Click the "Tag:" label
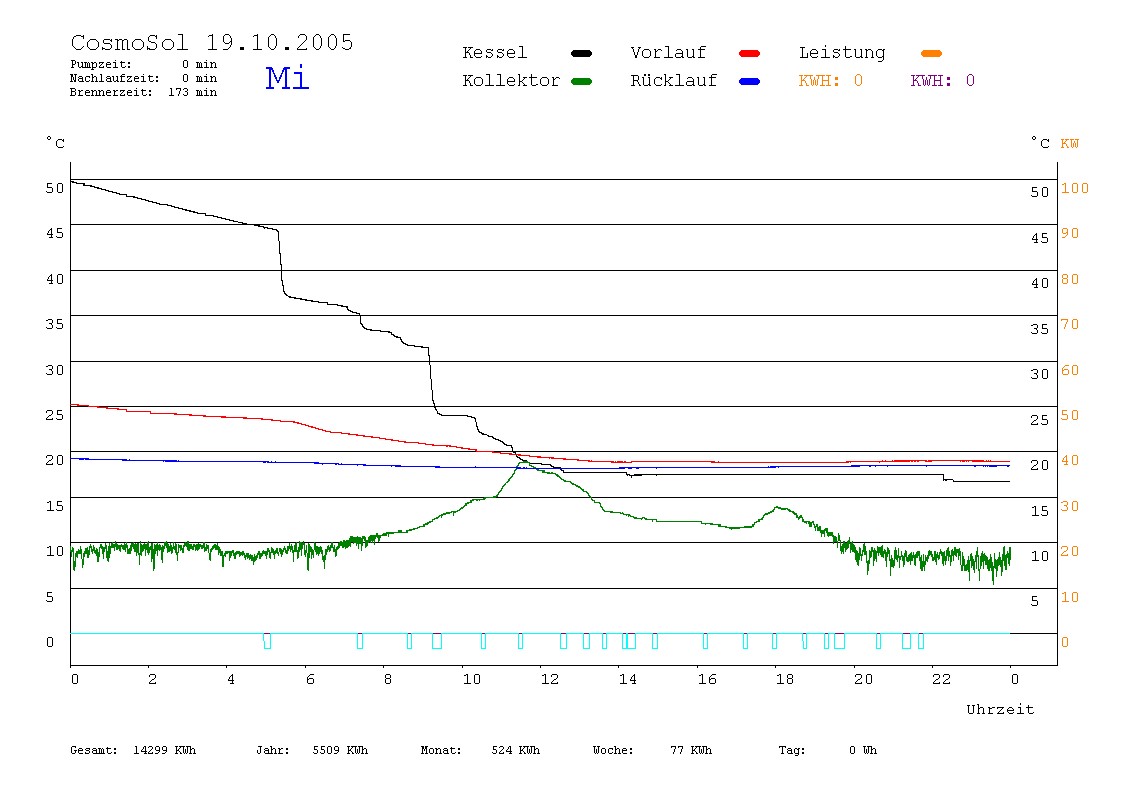This screenshot has height=812, width=1148. (x=791, y=750)
